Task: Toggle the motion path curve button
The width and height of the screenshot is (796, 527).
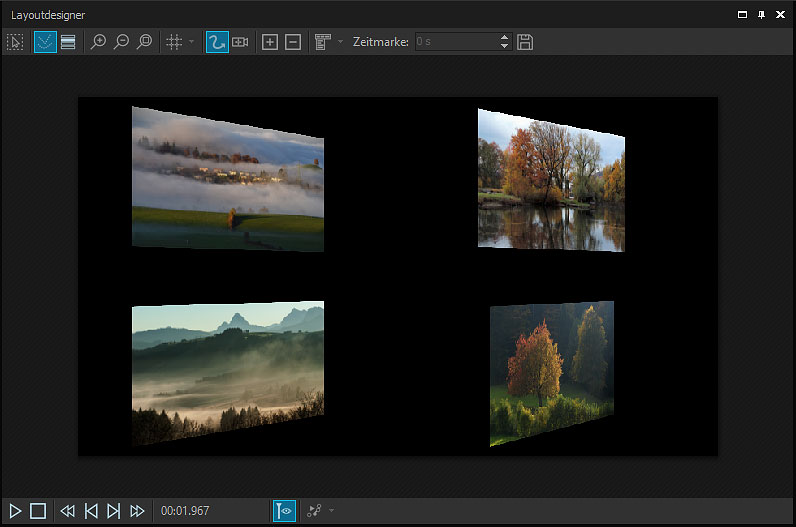Action: (x=217, y=42)
